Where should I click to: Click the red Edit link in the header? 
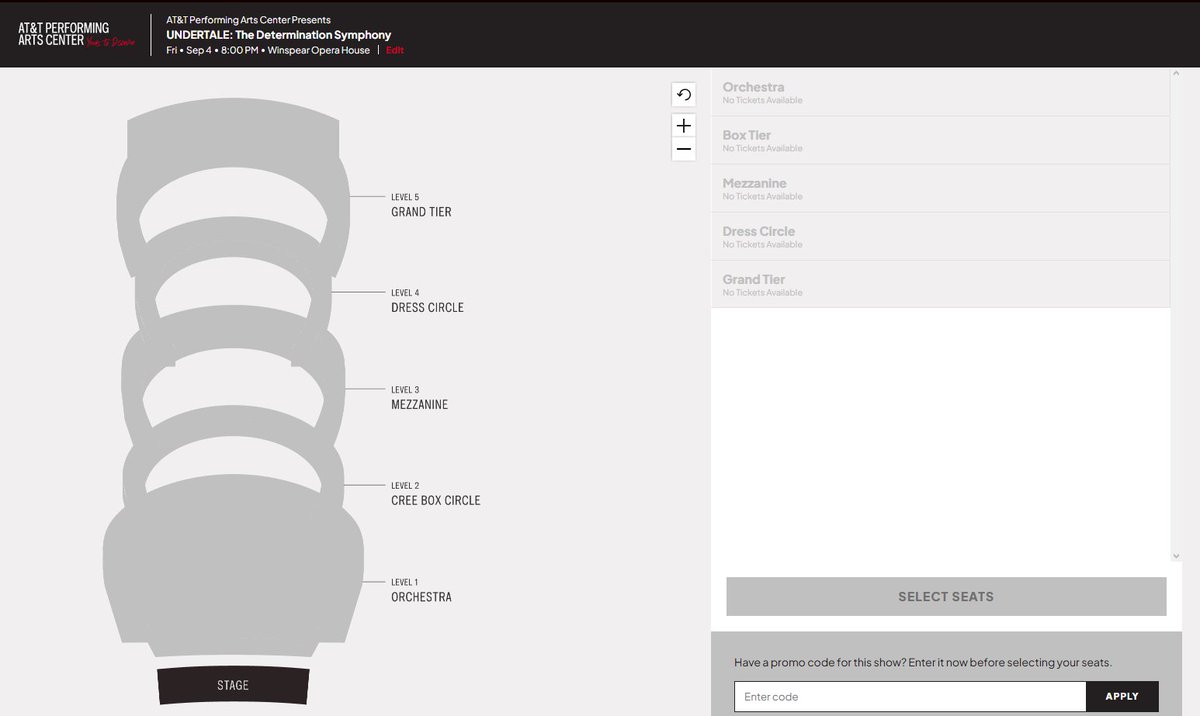395,50
